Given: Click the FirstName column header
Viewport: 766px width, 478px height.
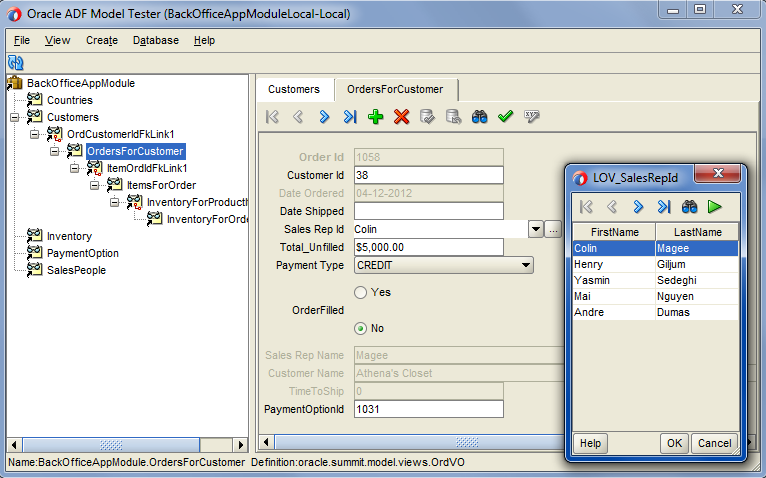Looking at the screenshot, I should [x=615, y=232].
